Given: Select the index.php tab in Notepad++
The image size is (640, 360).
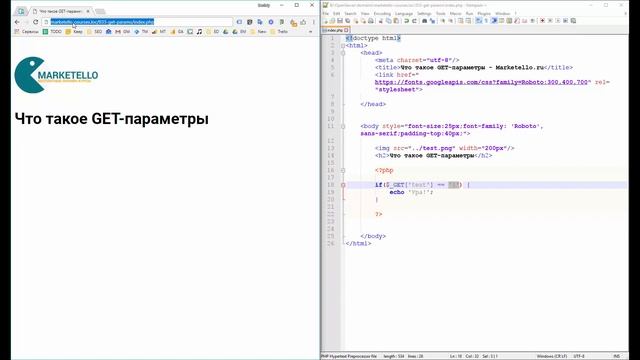Looking at the screenshot, I should [335, 30].
